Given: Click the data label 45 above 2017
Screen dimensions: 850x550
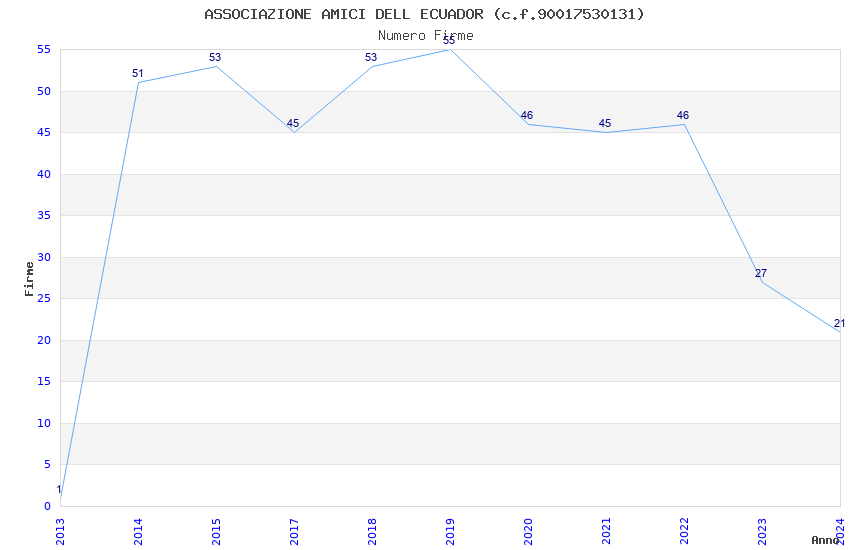Looking at the screenshot, I should 293,123.
